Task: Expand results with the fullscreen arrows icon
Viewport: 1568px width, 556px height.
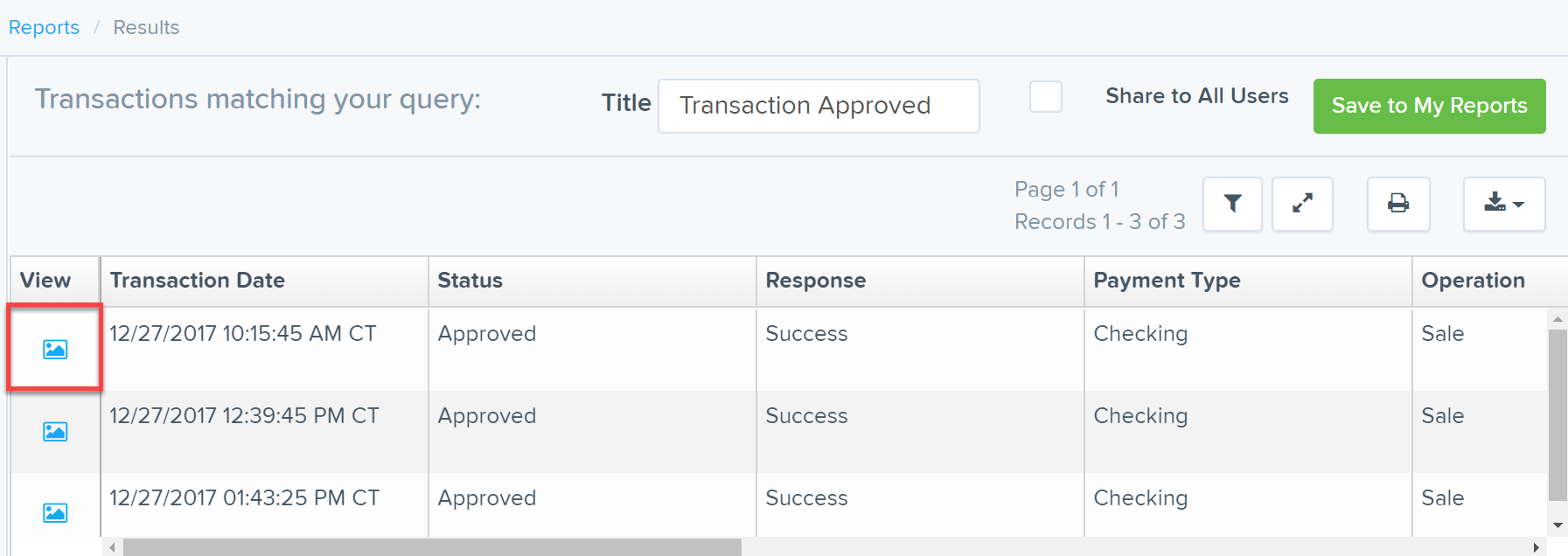Action: tap(1302, 204)
